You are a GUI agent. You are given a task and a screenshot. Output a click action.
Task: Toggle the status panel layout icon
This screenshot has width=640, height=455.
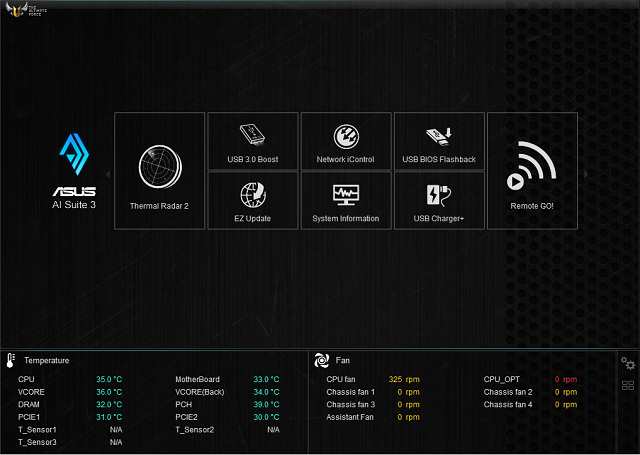[x=628, y=386]
